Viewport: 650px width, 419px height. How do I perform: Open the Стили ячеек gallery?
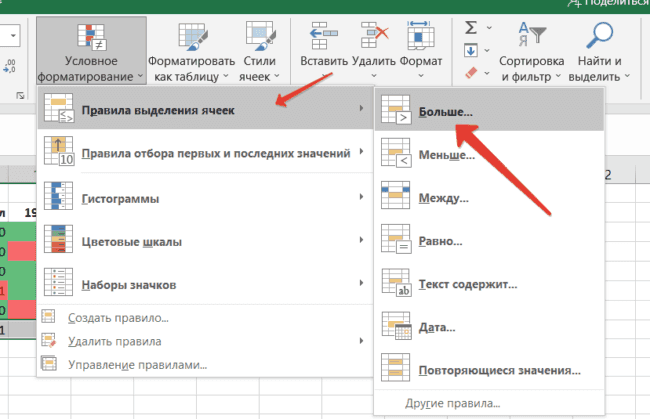tap(261, 38)
